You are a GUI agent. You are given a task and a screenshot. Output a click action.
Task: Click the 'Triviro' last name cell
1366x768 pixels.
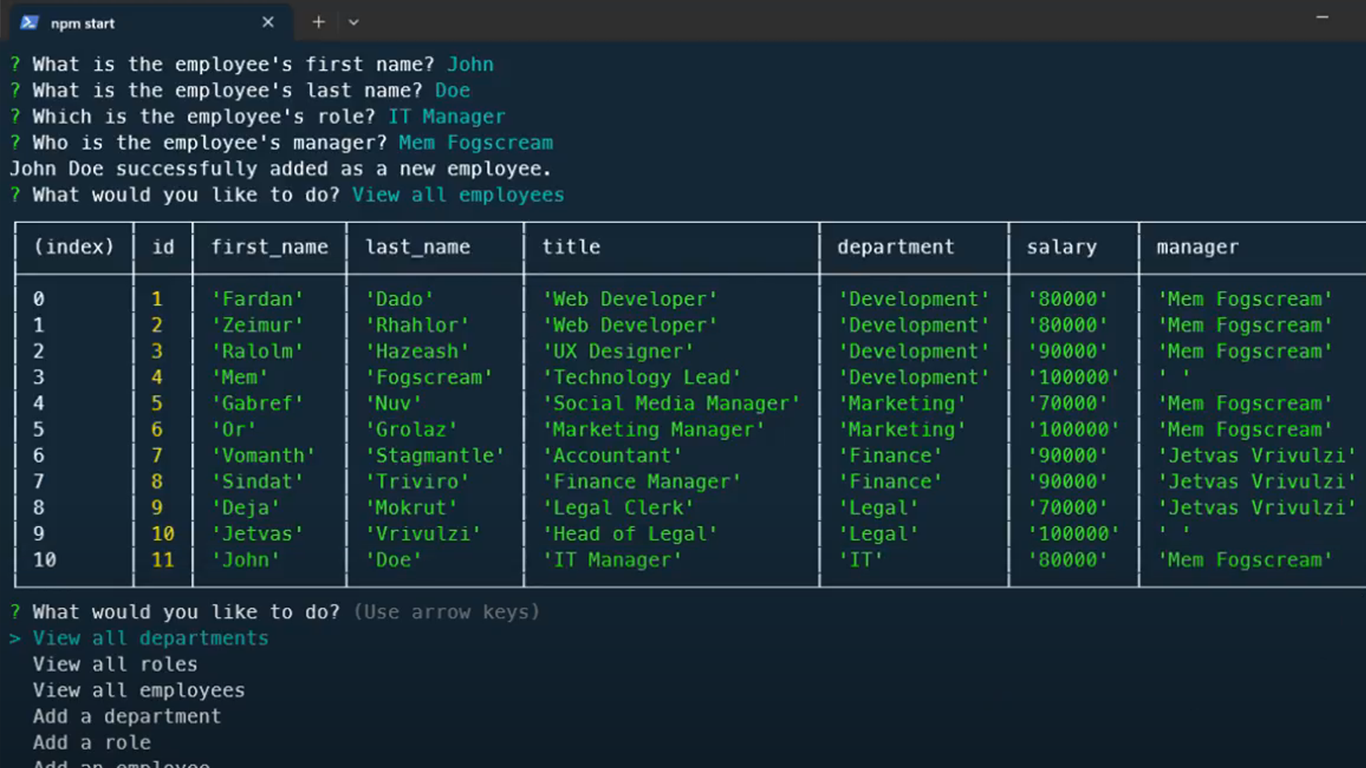417,481
